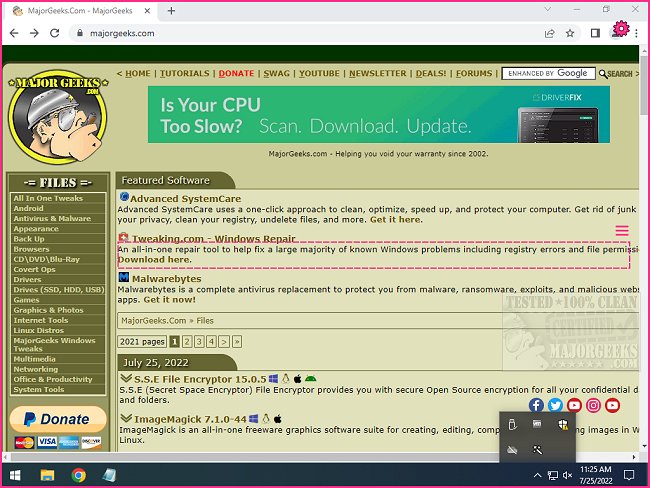Click the Google enhanced search field
650x488 pixels.
(548, 73)
